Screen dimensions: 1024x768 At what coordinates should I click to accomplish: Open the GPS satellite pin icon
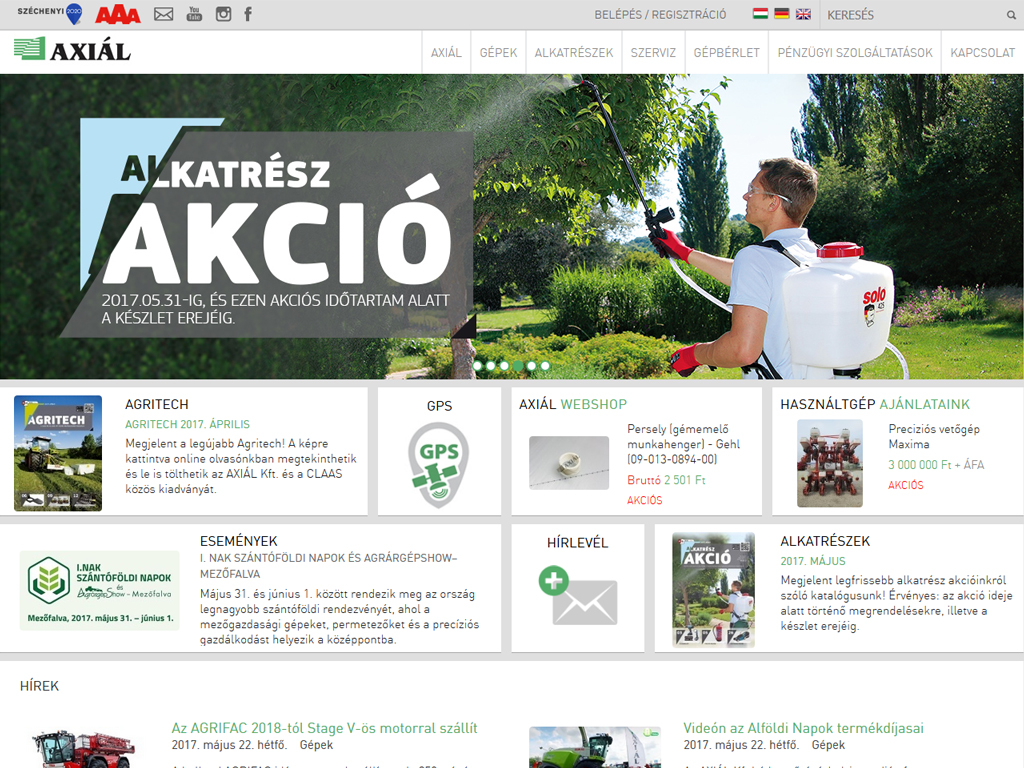coord(439,464)
